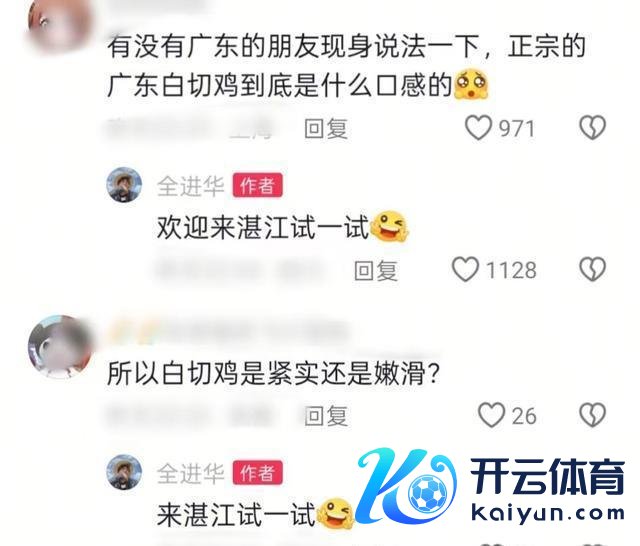Reply to the author's 欢迎来湛江 comment
Image resolution: width=640 pixels, height=546 pixels.
tap(376, 271)
